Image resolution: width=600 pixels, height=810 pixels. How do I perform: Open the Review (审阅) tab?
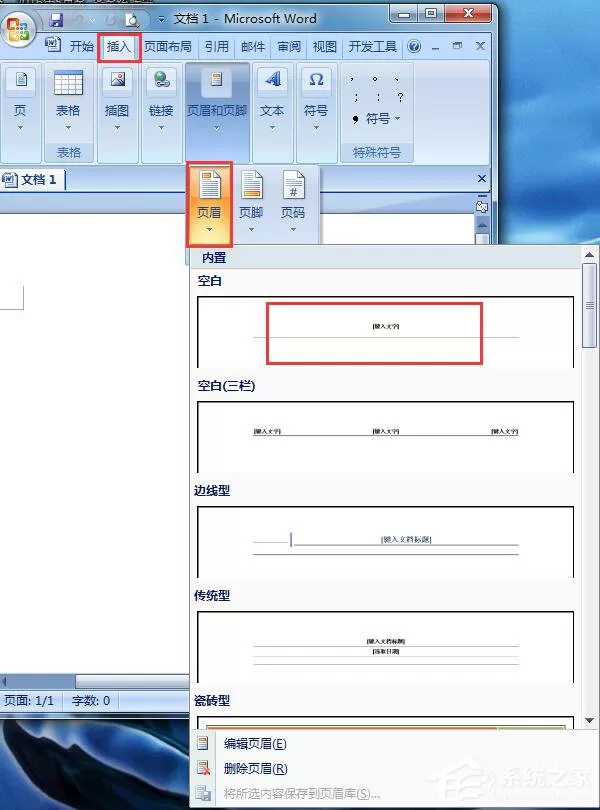coord(289,47)
